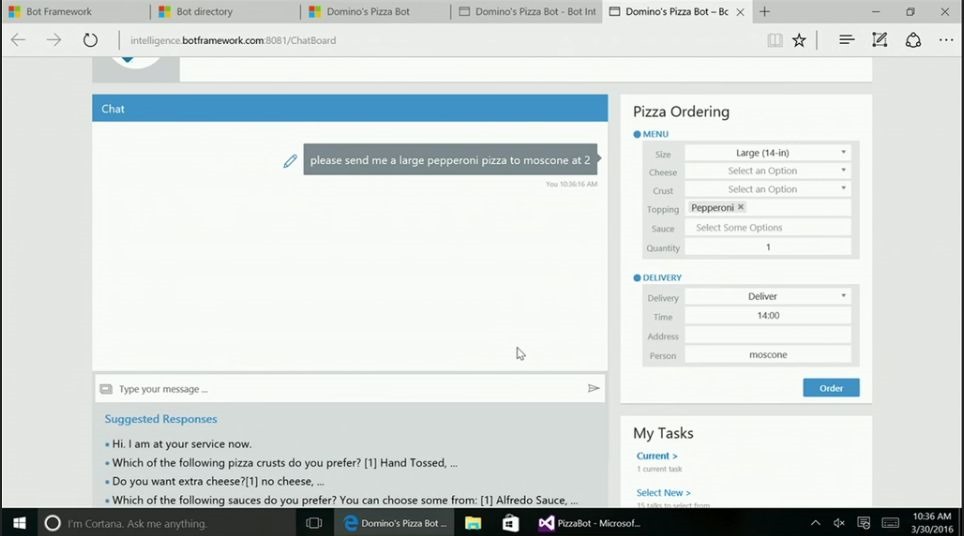Refresh the page
Screen dimensions: 964x536
pos(90,41)
